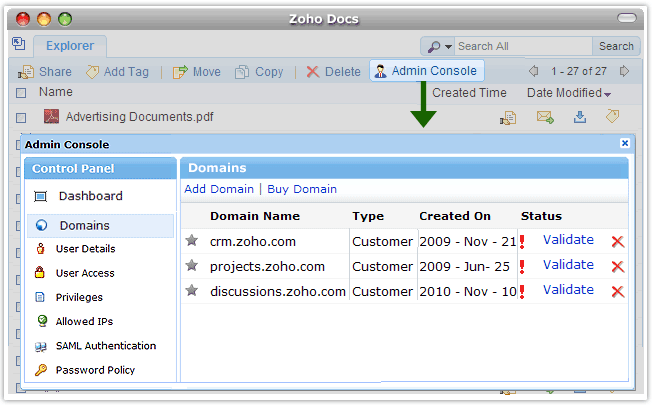Click email icon in Advertising Documents row
This screenshot has width=652, height=406.
click(545, 117)
